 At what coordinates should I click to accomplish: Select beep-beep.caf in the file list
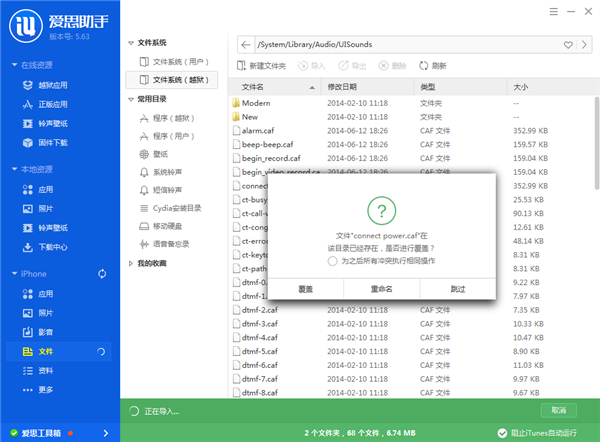411,144
